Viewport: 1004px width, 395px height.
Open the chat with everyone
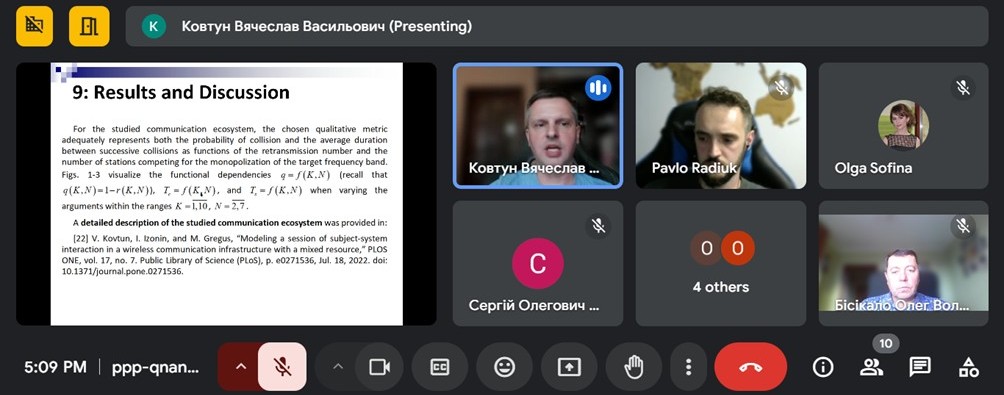(x=920, y=367)
